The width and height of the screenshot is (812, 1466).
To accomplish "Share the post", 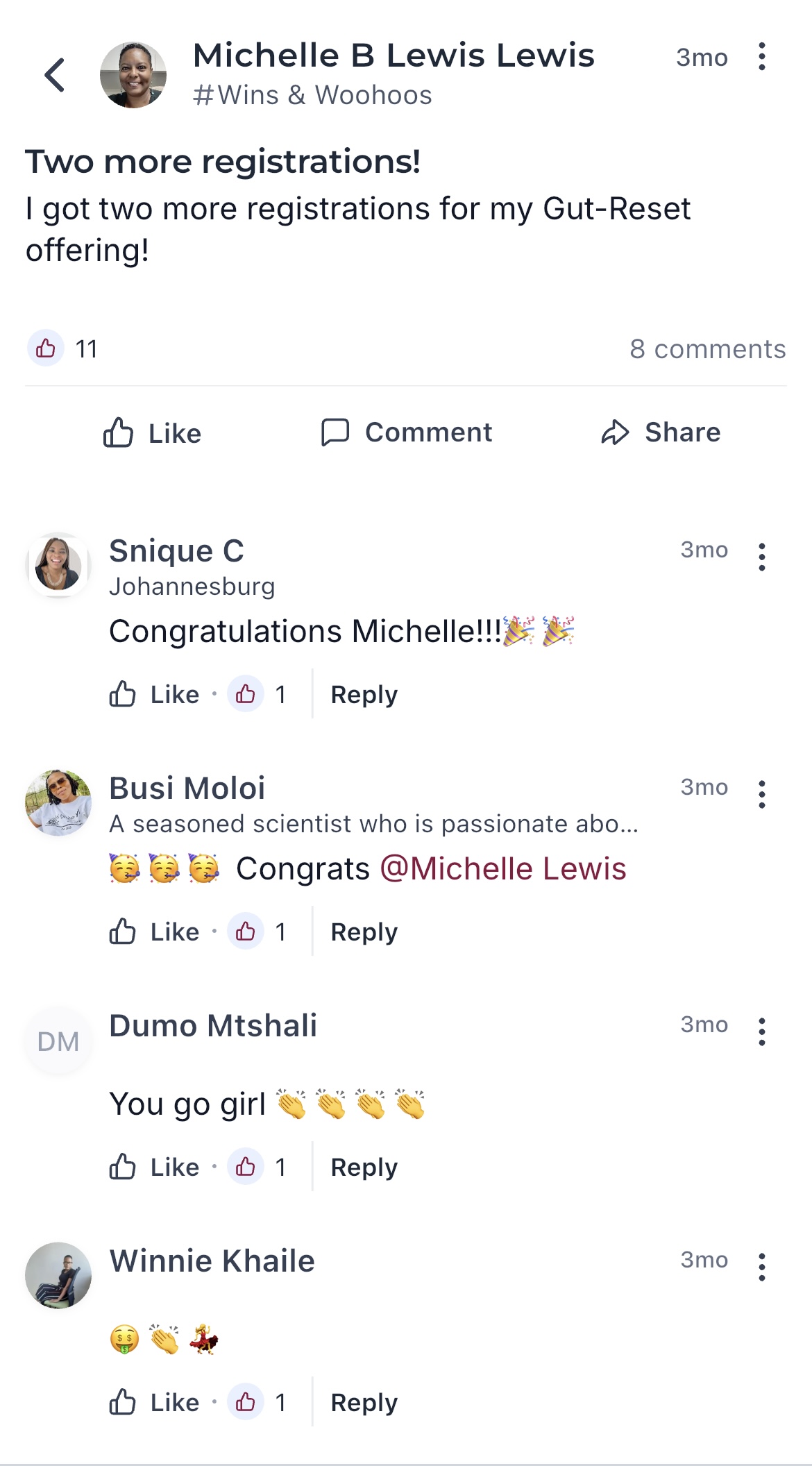I will pyautogui.click(x=661, y=432).
